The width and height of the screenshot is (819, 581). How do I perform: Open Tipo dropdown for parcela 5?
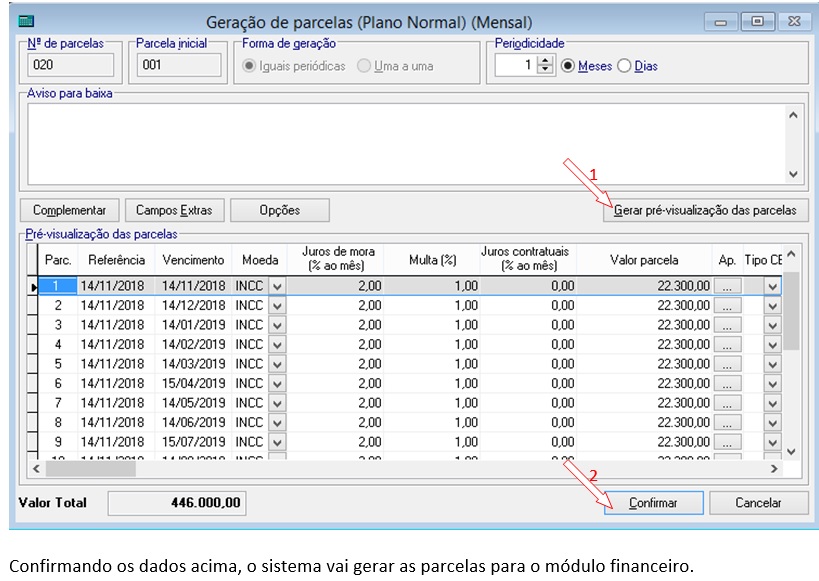[x=773, y=364]
